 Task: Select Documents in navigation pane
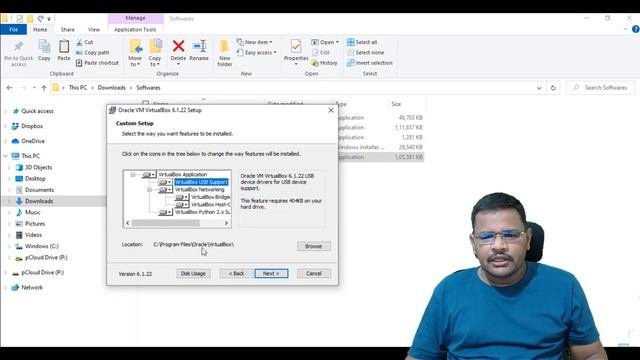point(39,190)
